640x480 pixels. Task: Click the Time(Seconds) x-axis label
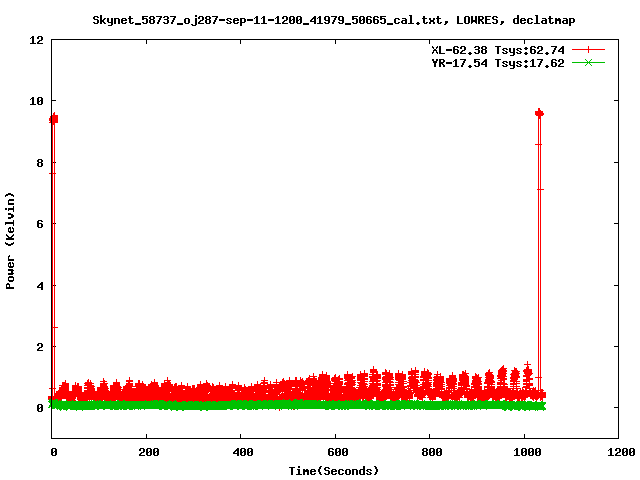[334, 471]
